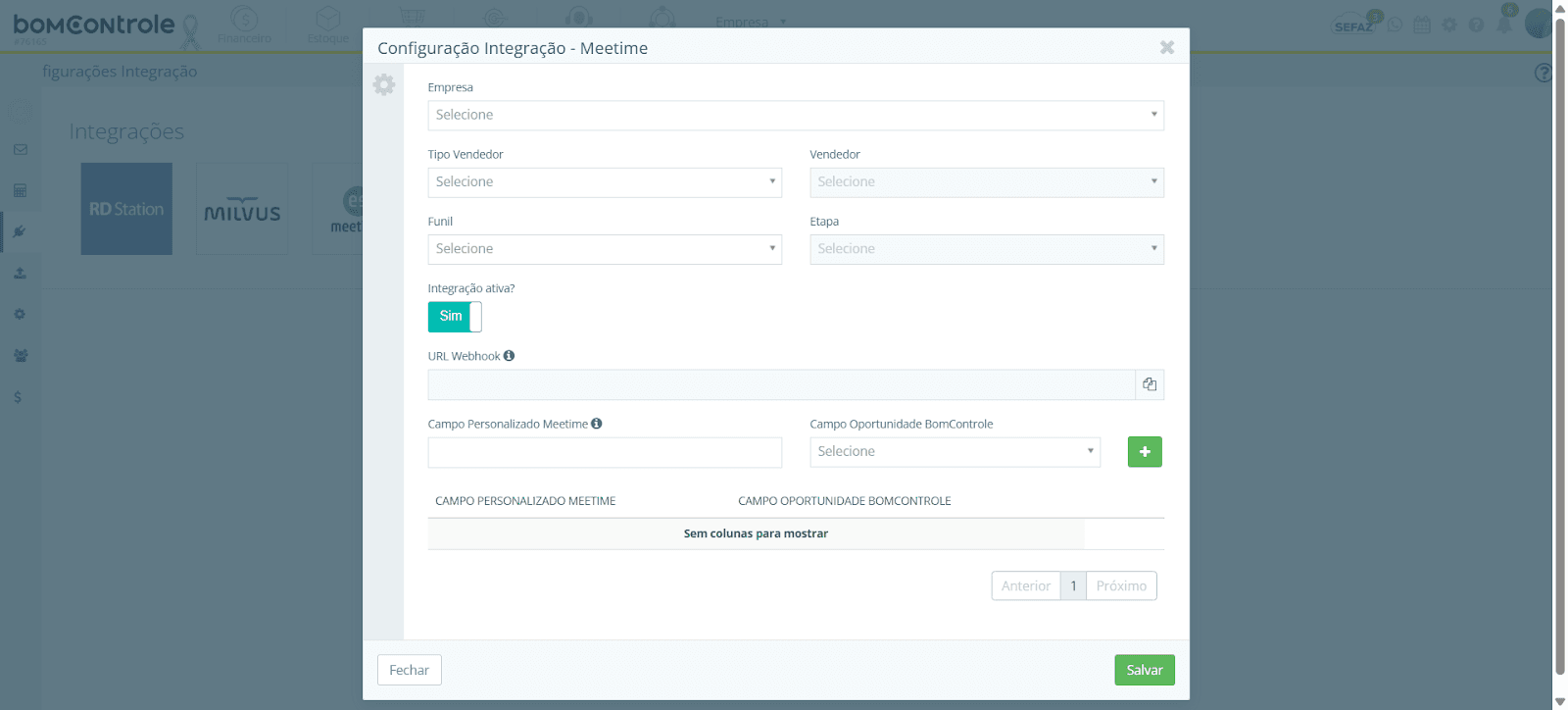
Task: Click the page help icon below the top bar
Action: tap(1543, 73)
